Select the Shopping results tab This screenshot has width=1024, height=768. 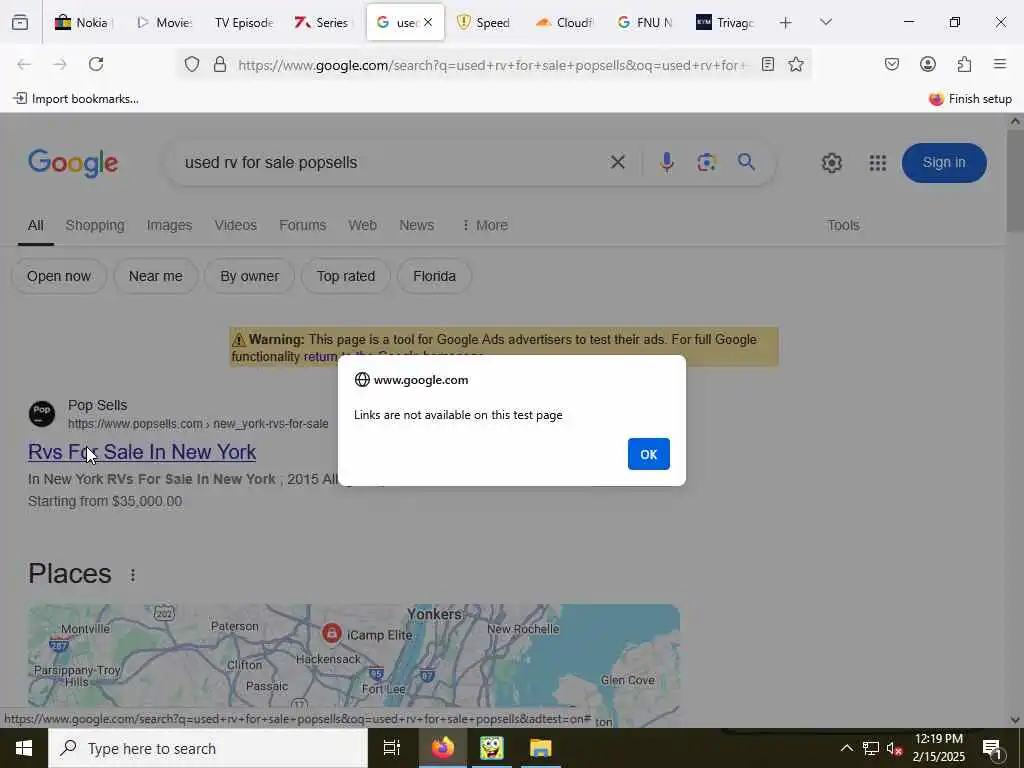tap(95, 225)
